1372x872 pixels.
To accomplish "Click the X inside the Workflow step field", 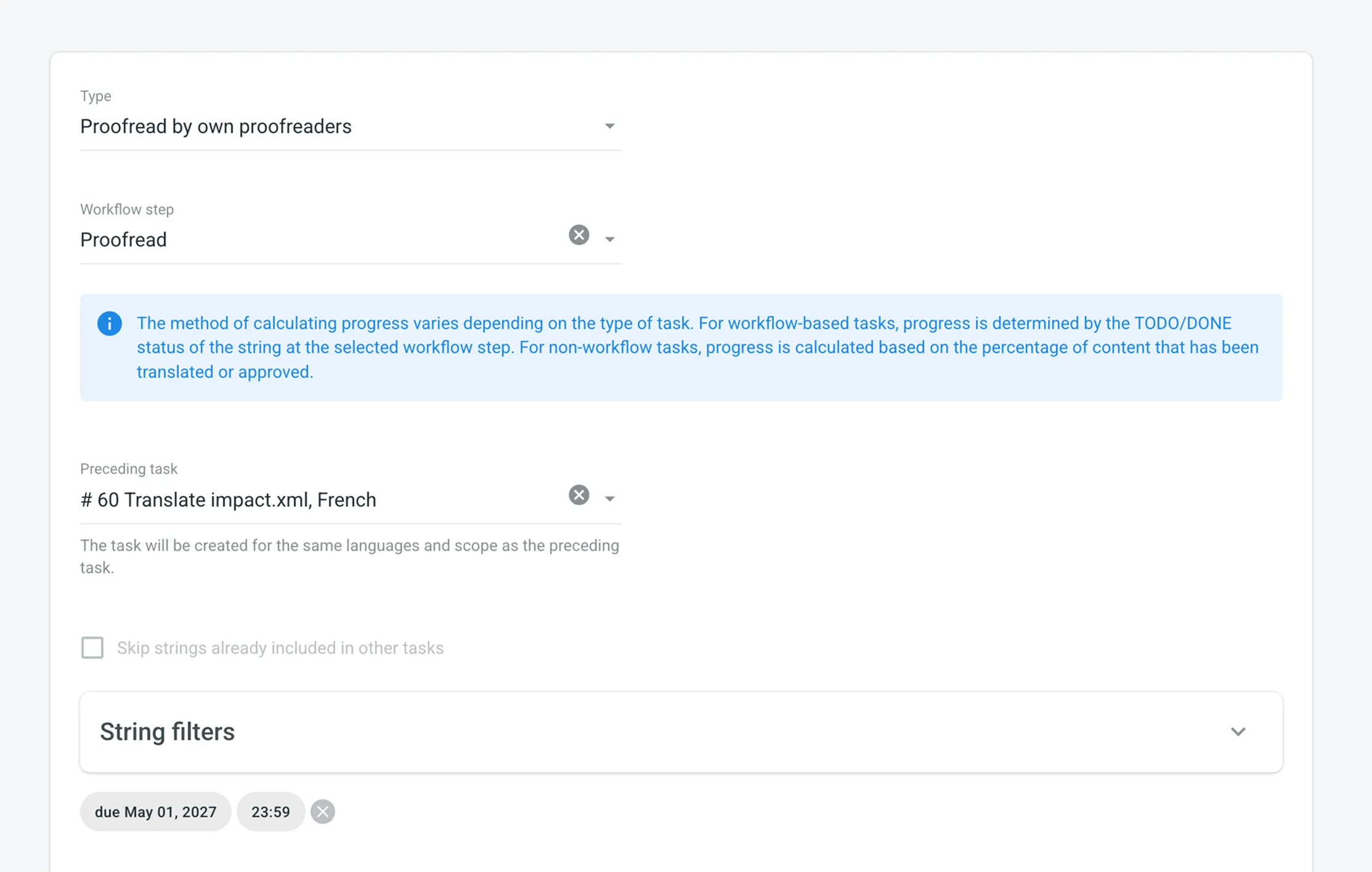I will (x=578, y=235).
